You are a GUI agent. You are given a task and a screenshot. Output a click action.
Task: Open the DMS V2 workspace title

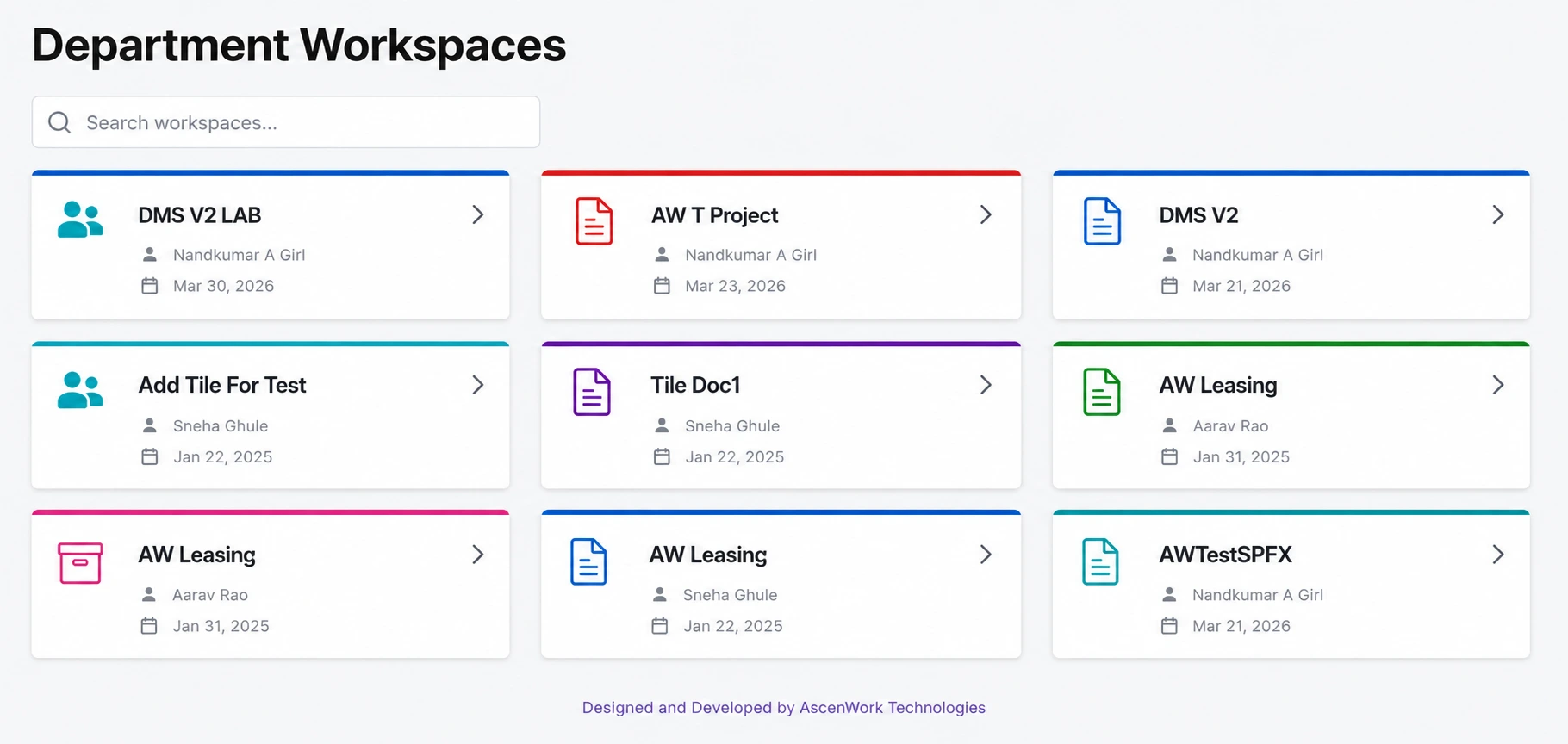(1198, 215)
